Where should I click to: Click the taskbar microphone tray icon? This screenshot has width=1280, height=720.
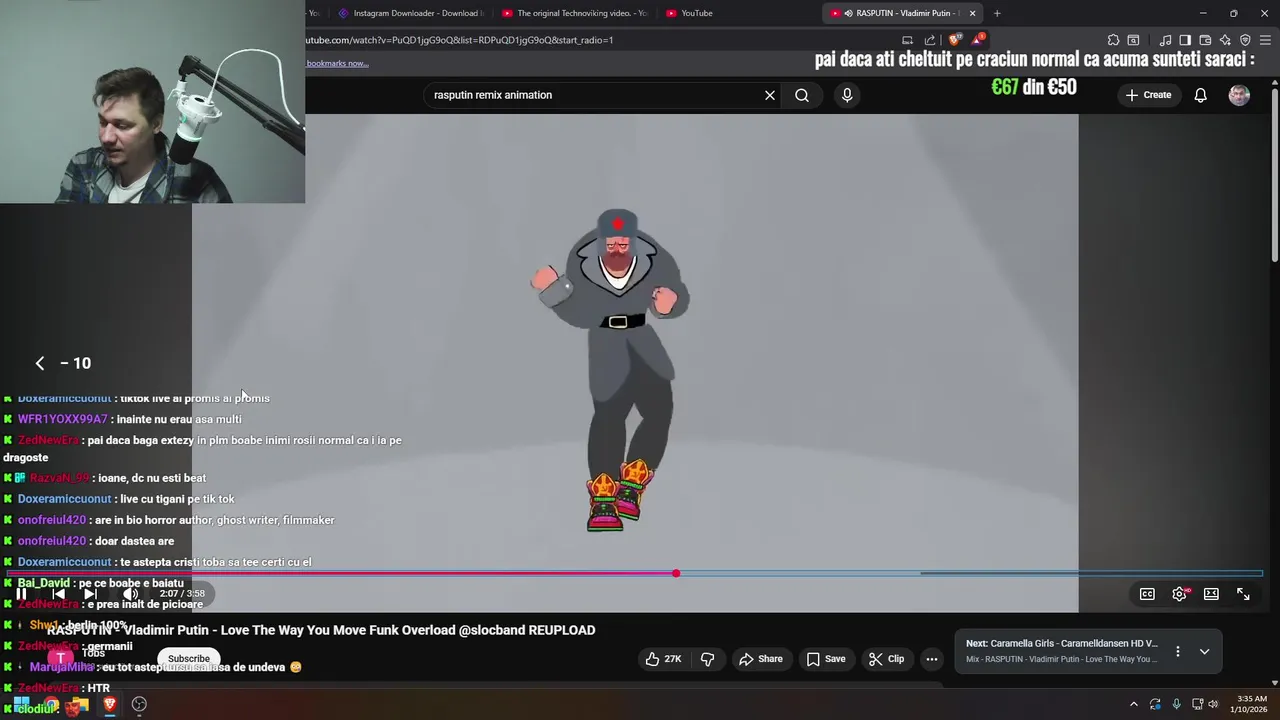(x=1176, y=704)
